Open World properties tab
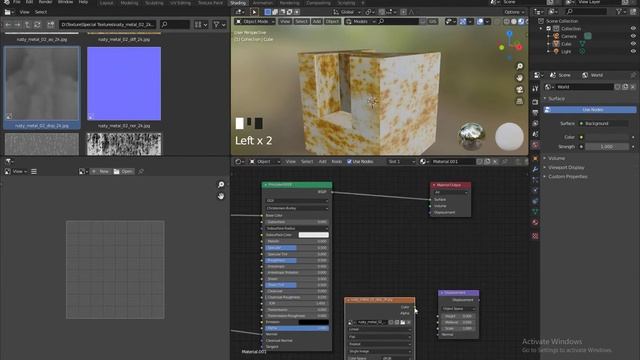This screenshot has height=360, width=640. point(535,145)
